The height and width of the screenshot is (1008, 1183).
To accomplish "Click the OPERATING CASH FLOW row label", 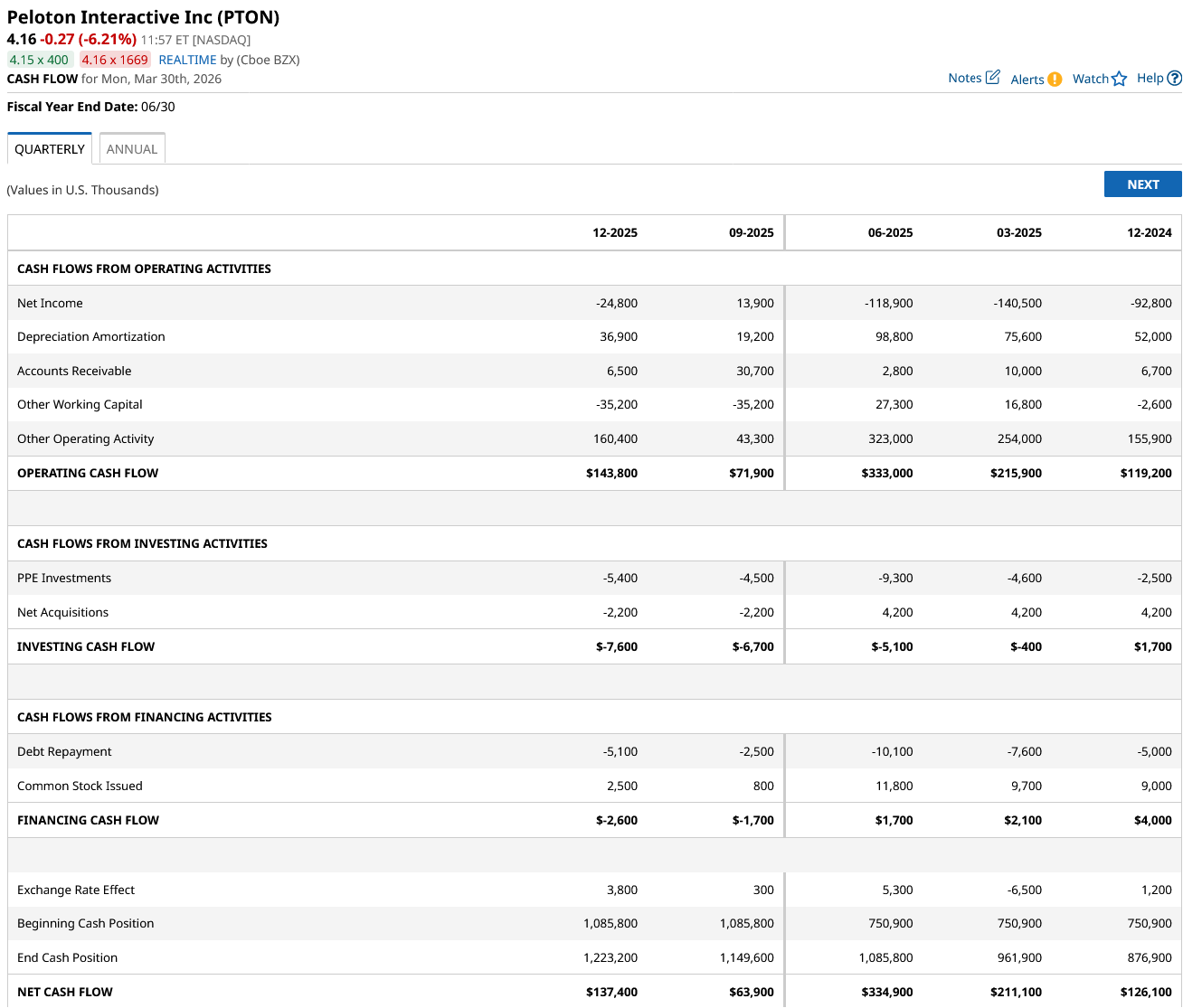I will 88,473.
